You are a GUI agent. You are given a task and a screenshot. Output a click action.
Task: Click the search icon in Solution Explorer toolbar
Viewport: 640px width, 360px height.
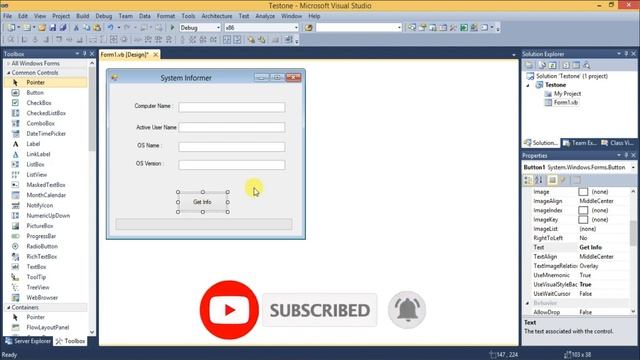pos(587,65)
